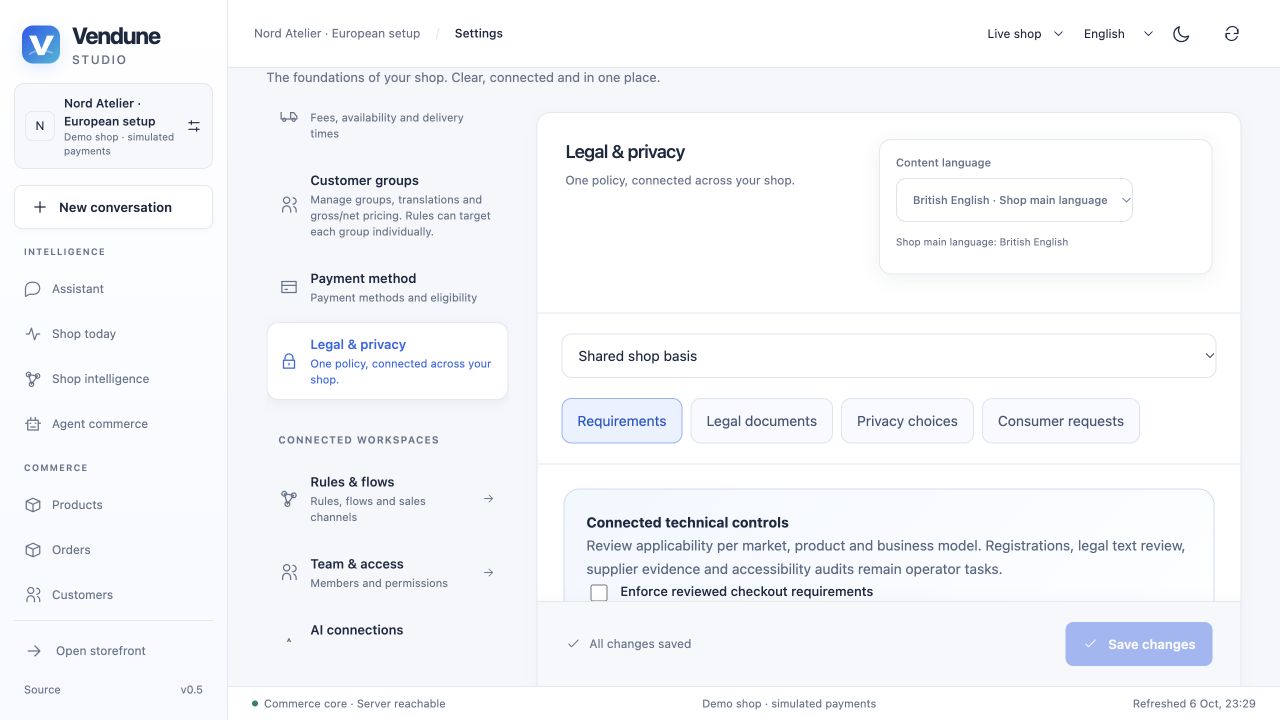The width and height of the screenshot is (1280, 720).
Task: Click the Source v0.5 label
Action: [x=114, y=690]
